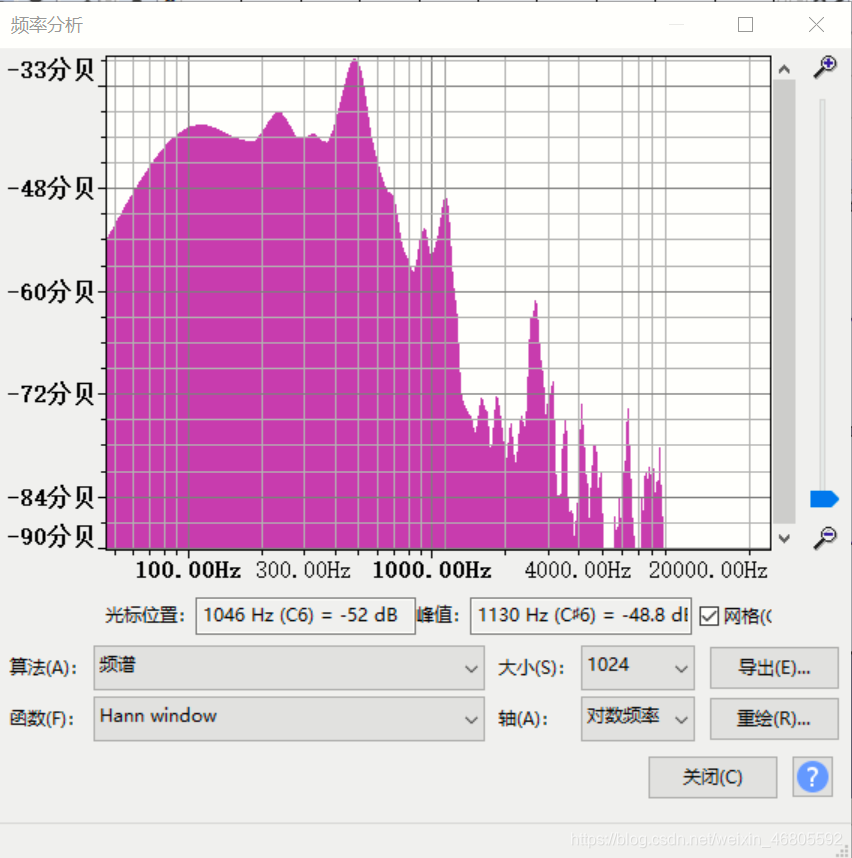The image size is (852, 858).
Task: Click the blue vertical zoom slider handle
Action: coord(824,499)
